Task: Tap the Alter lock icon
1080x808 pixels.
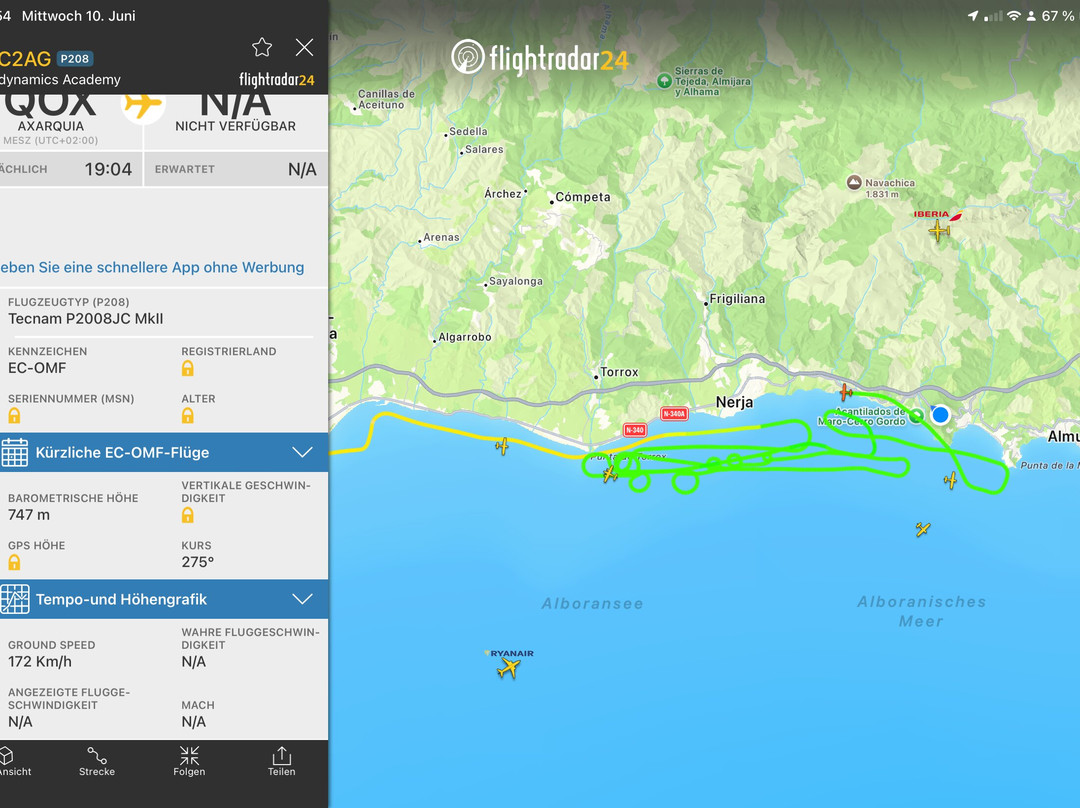Action: [187, 415]
